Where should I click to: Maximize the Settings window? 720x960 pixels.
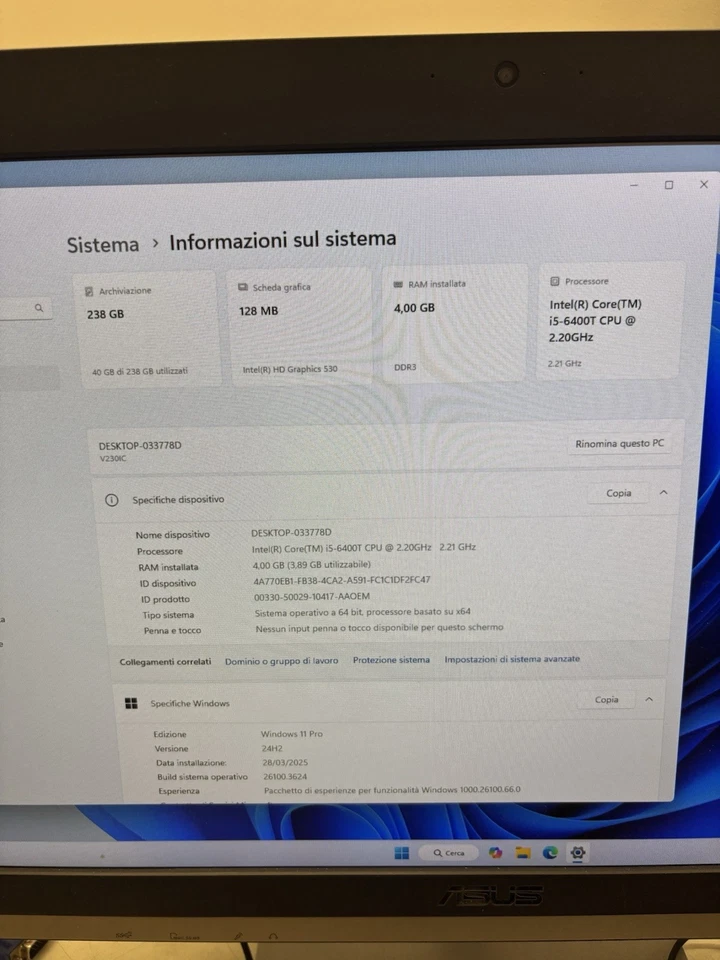[669, 184]
